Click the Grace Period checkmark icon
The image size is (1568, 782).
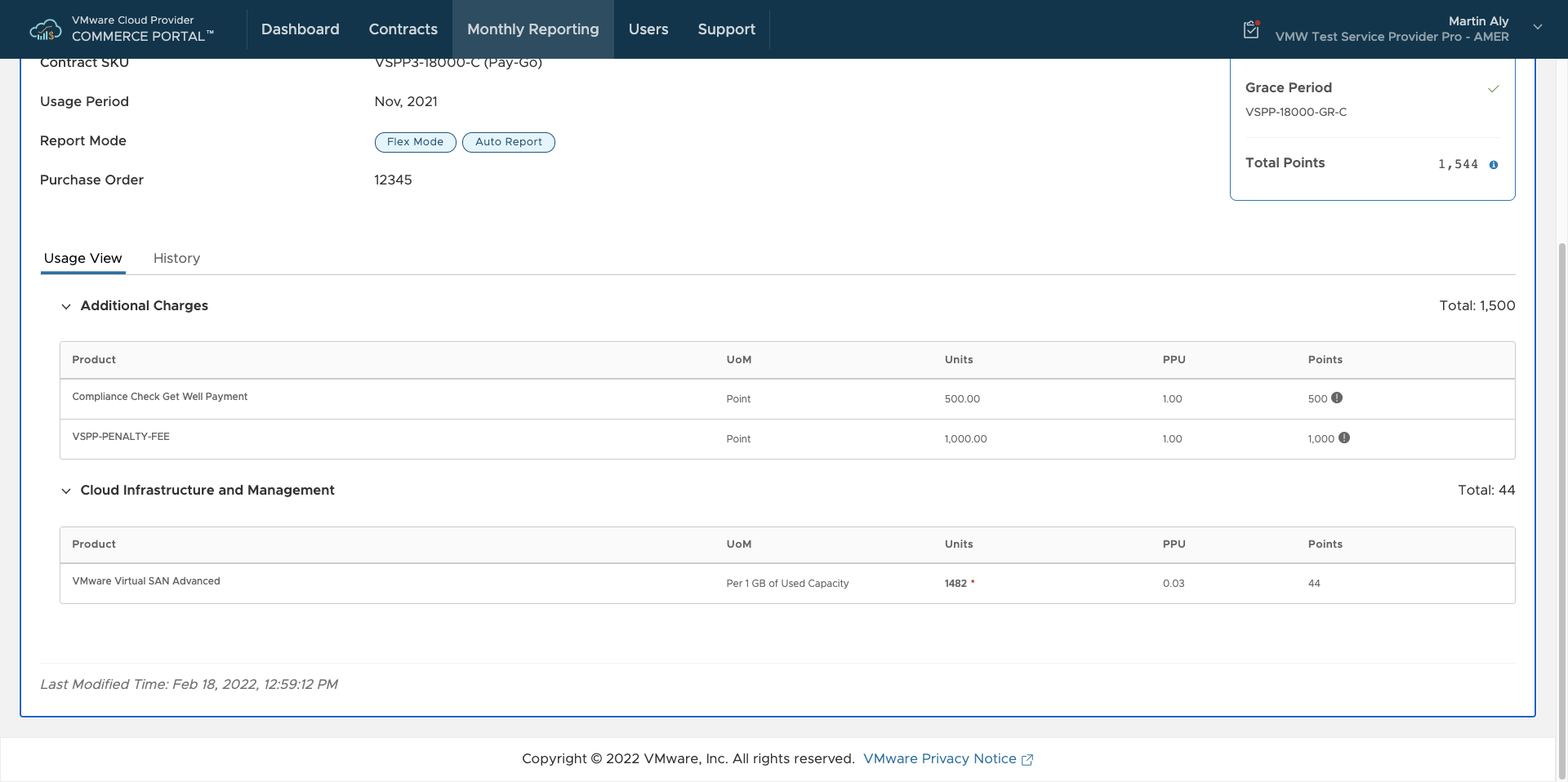pyautogui.click(x=1493, y=88)
